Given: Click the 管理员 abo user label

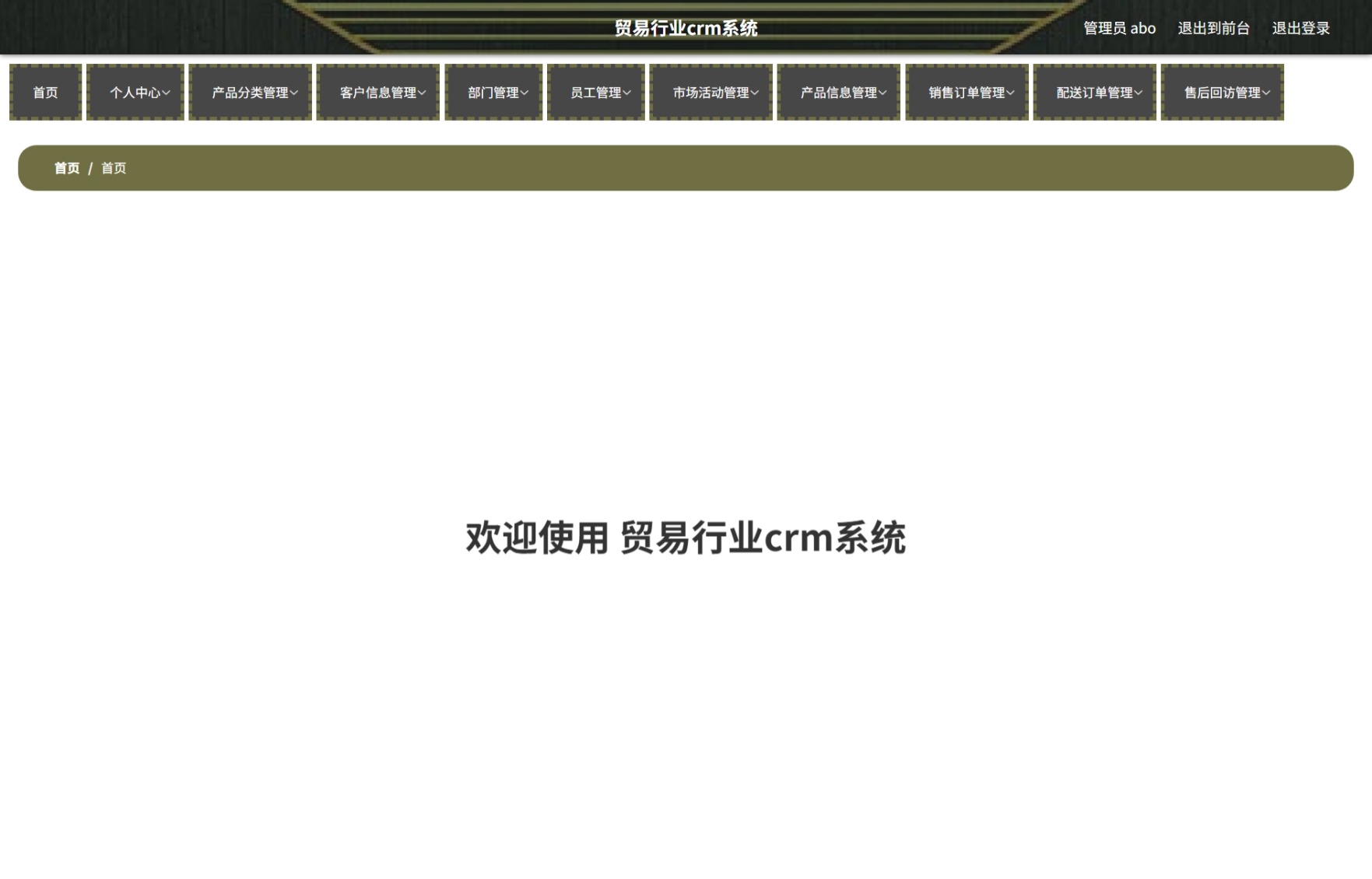Looking at the screenshot, I should (1120, 29).
